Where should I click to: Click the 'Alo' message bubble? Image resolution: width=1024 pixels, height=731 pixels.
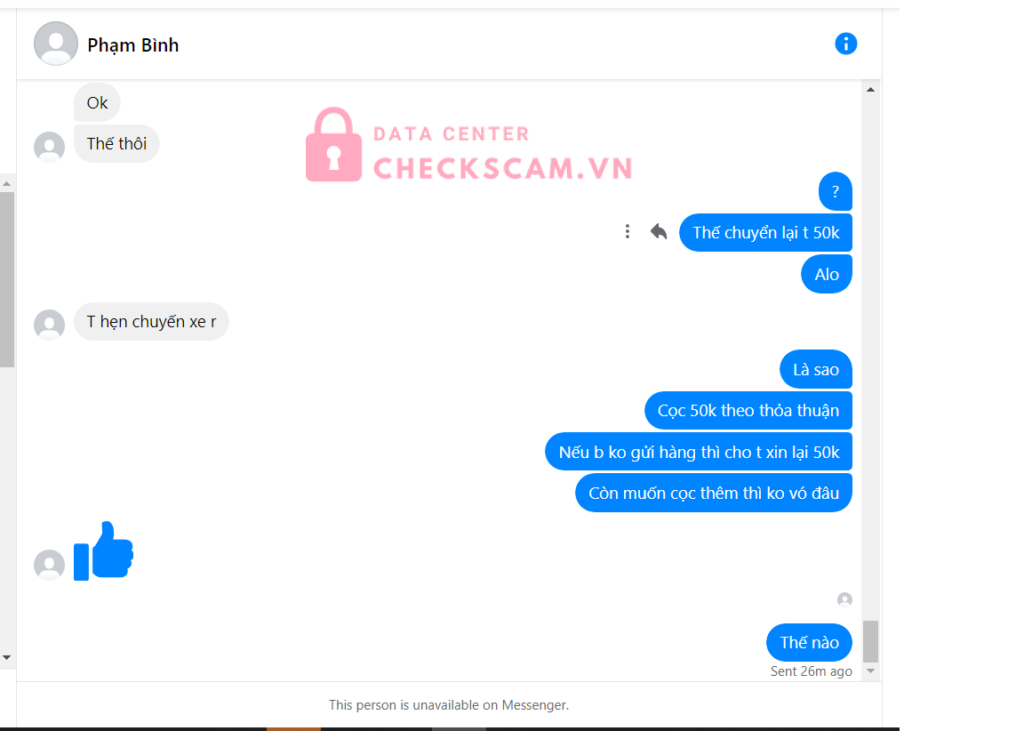(x=827, y=274)
